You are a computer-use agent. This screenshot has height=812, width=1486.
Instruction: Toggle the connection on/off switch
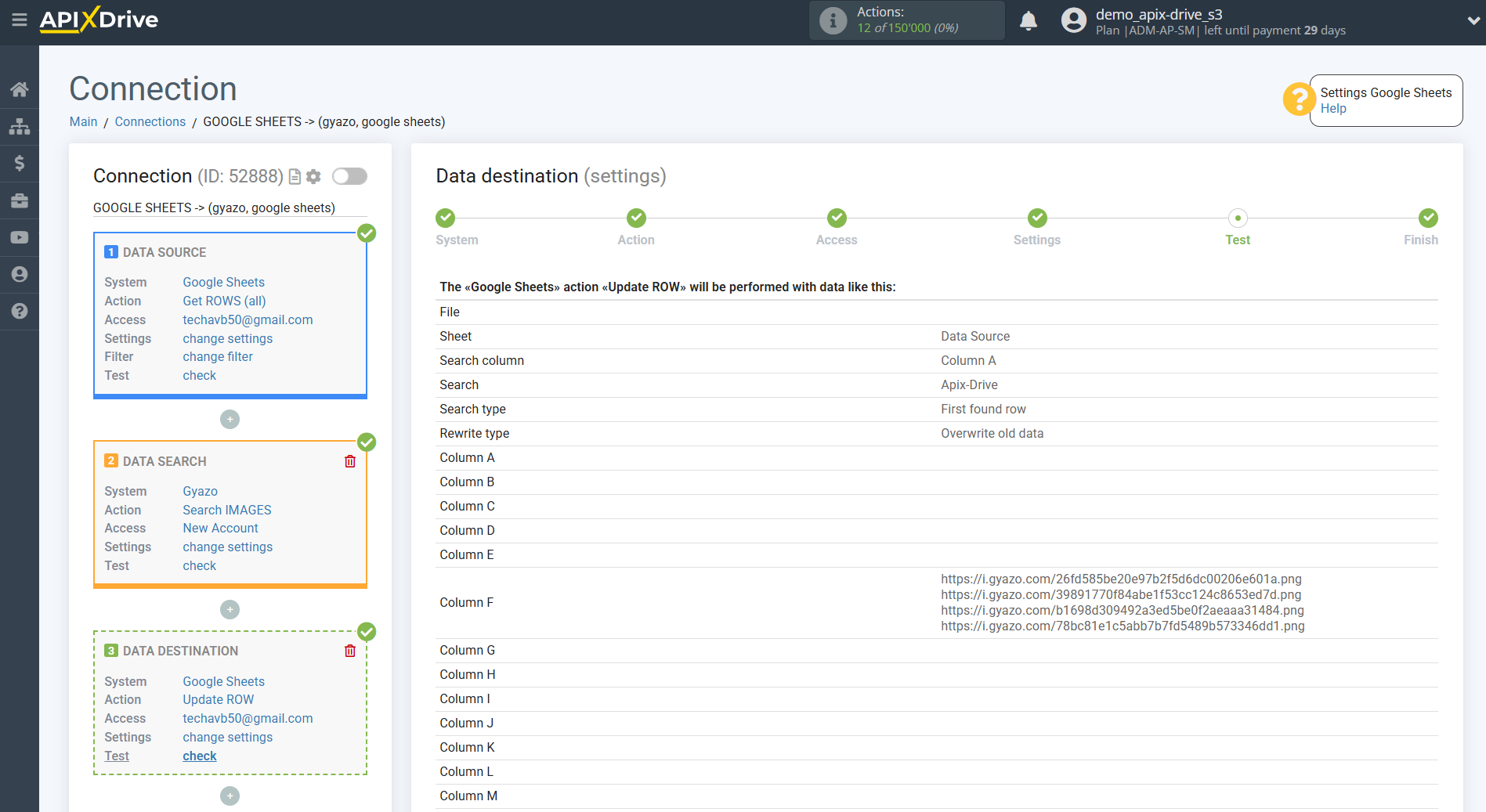pyautogui.click(x=349, y=176)
